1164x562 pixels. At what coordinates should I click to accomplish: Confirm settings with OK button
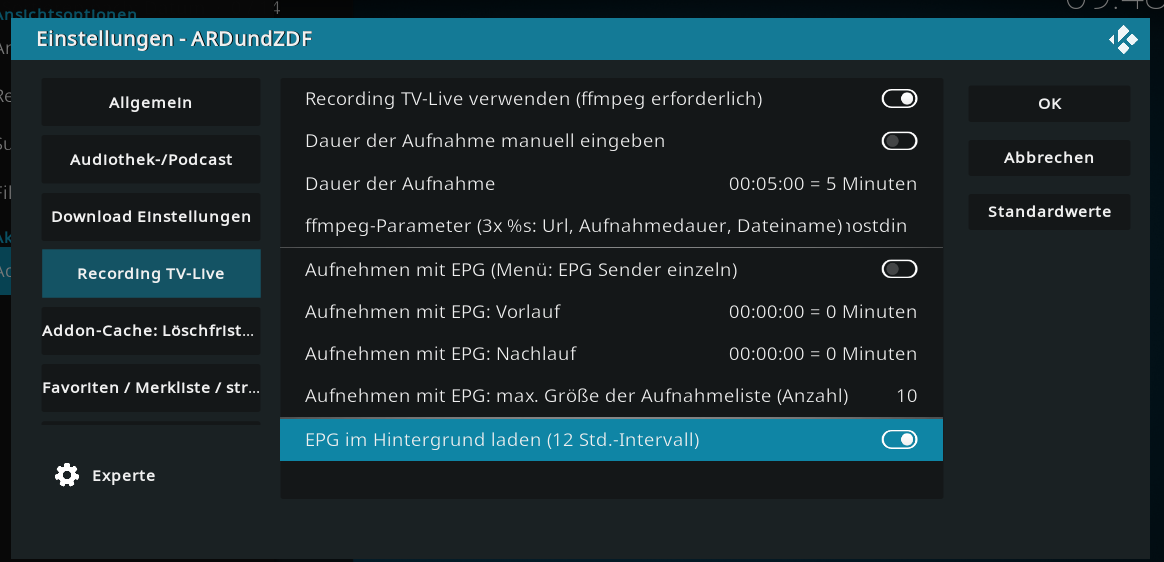click(1049, 104)
